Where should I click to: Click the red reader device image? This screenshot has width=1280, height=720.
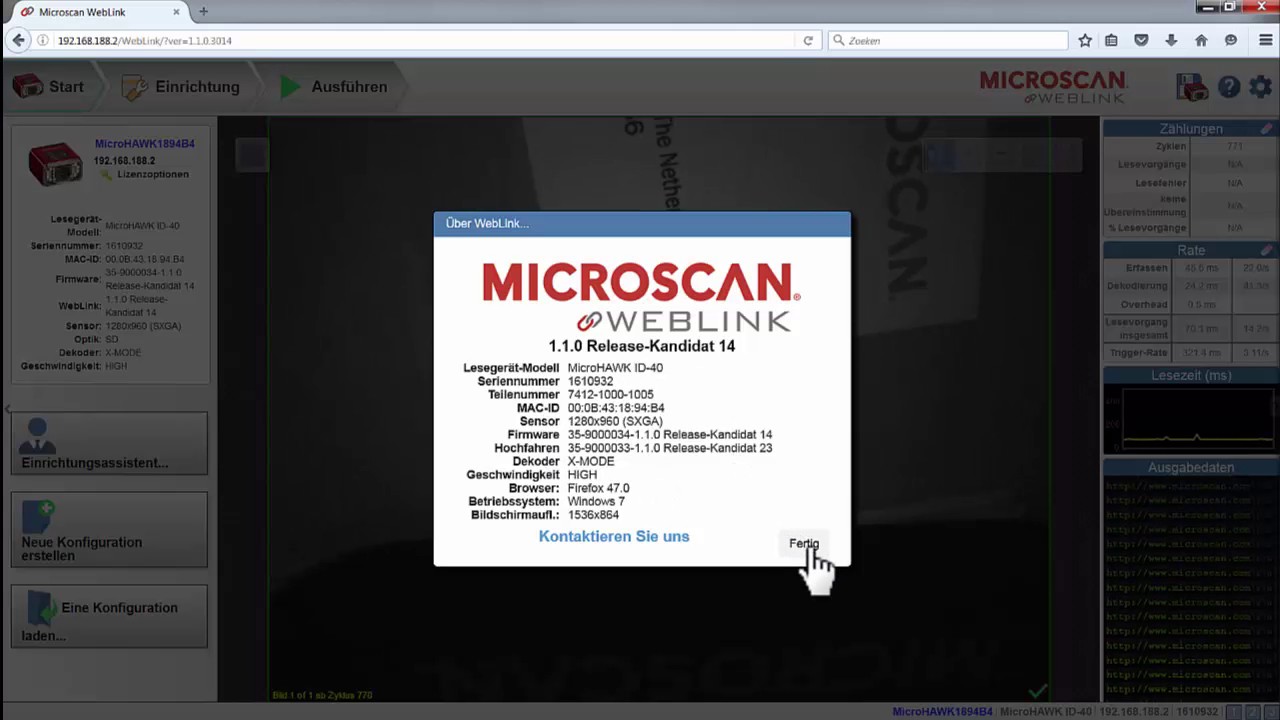pos(55,164)
